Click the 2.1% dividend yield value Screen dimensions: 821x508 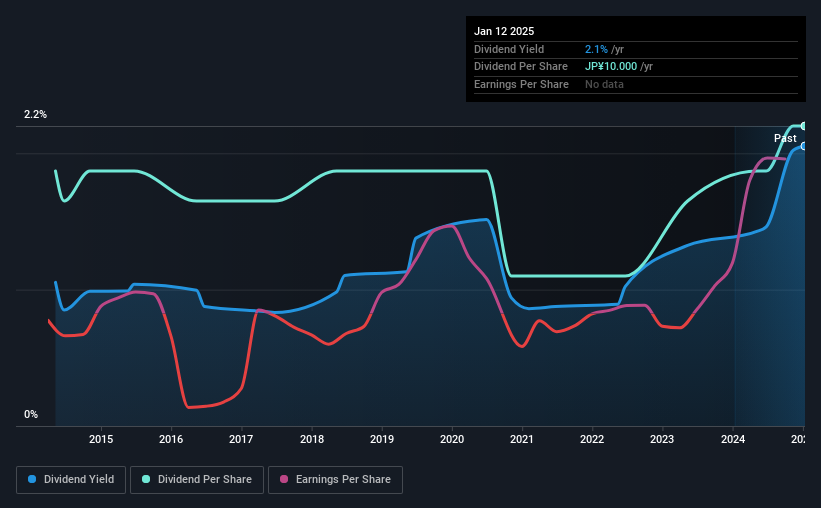point(596,49)
